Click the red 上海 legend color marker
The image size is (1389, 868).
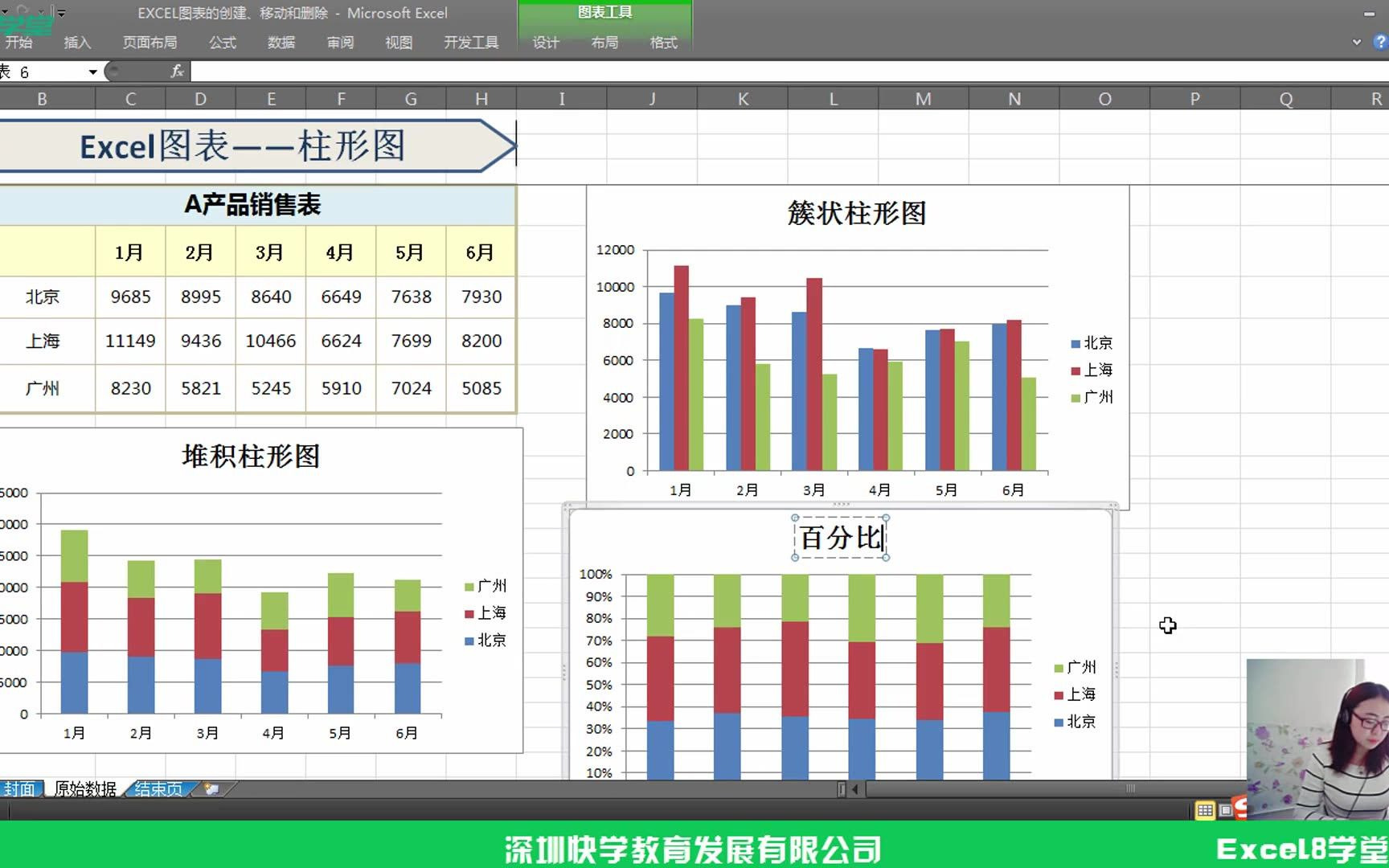click(1076, 370)
